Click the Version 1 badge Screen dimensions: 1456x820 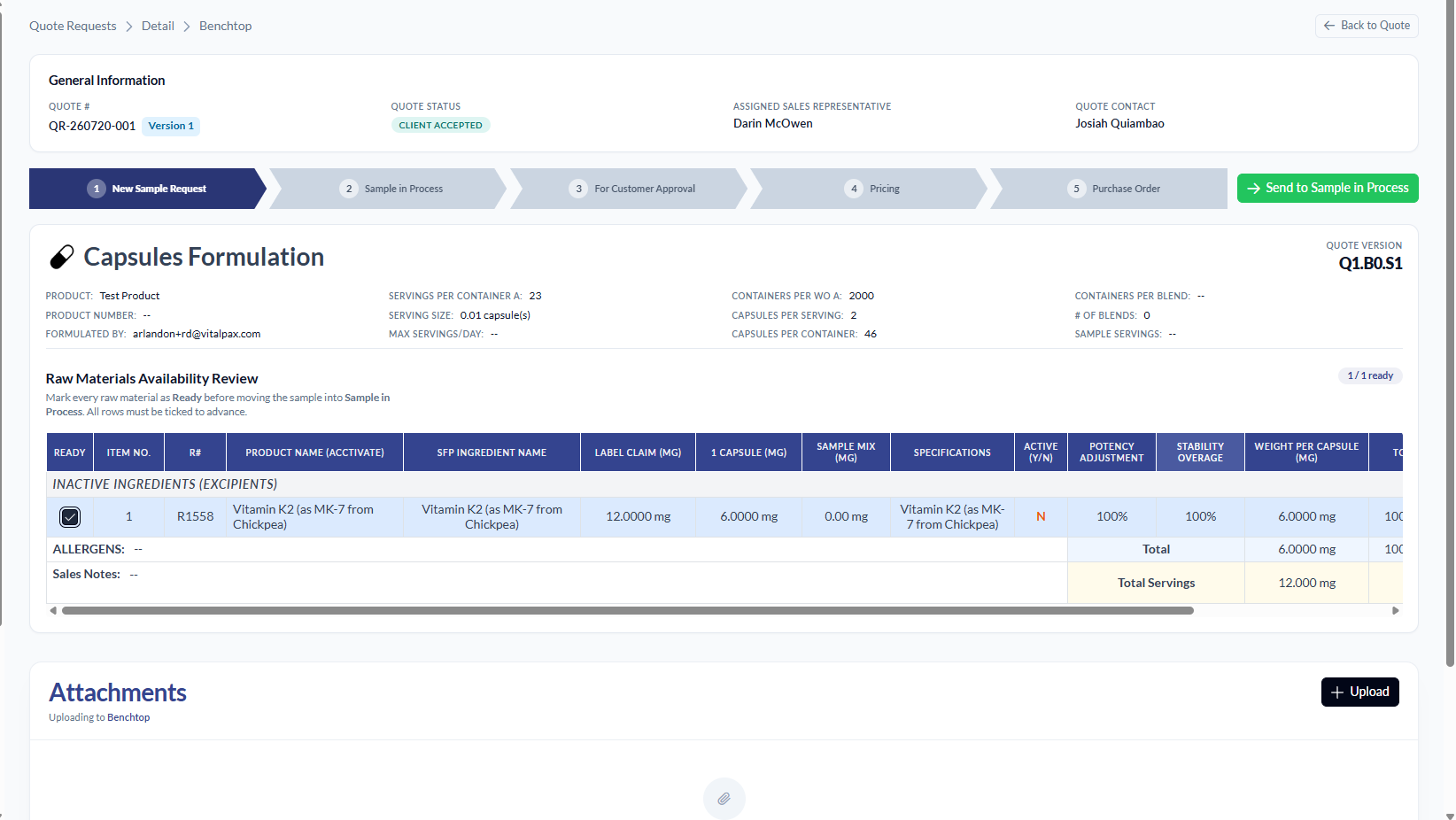click(x=171, y=126)
